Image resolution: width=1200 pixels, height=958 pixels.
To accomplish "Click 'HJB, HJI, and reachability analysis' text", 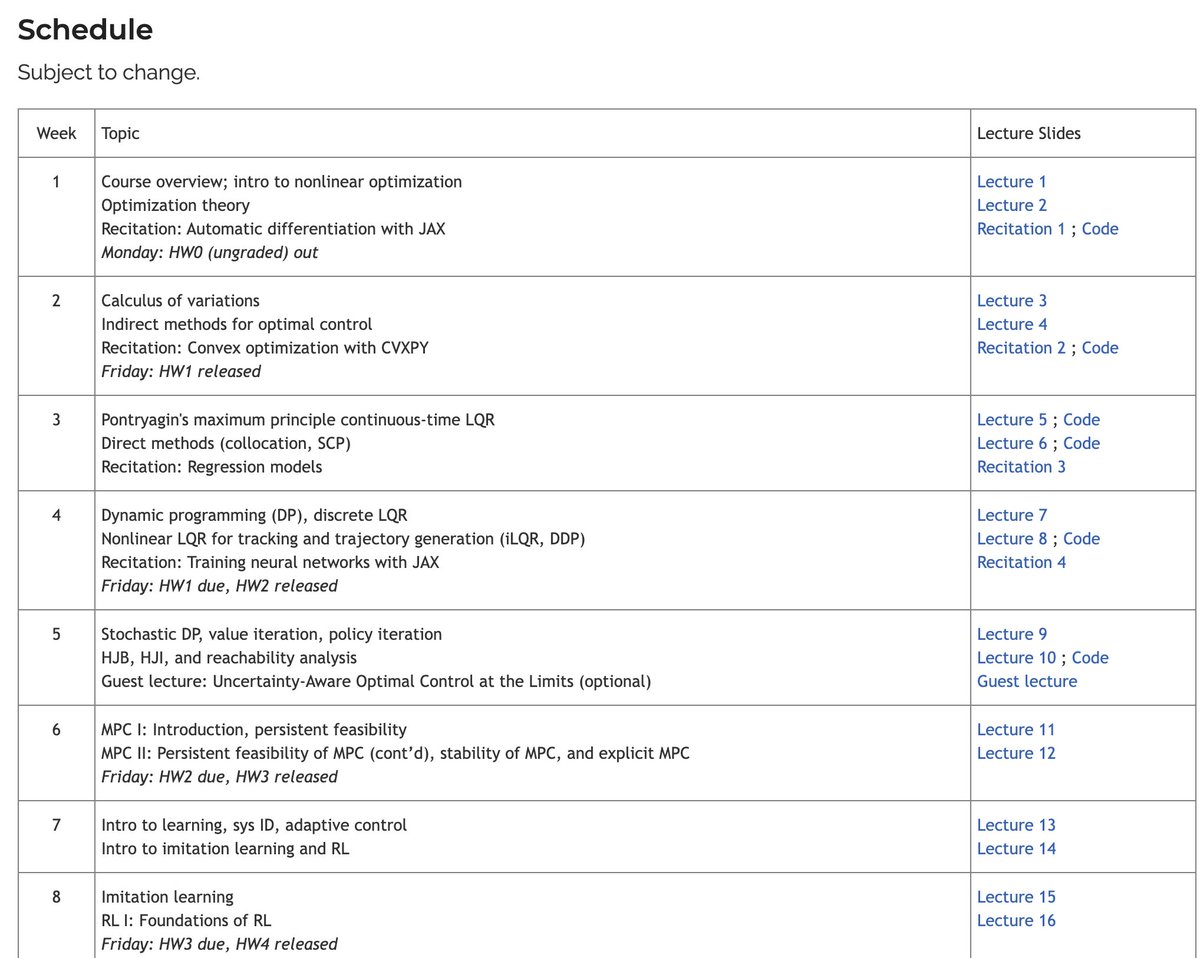I will 229,658.
